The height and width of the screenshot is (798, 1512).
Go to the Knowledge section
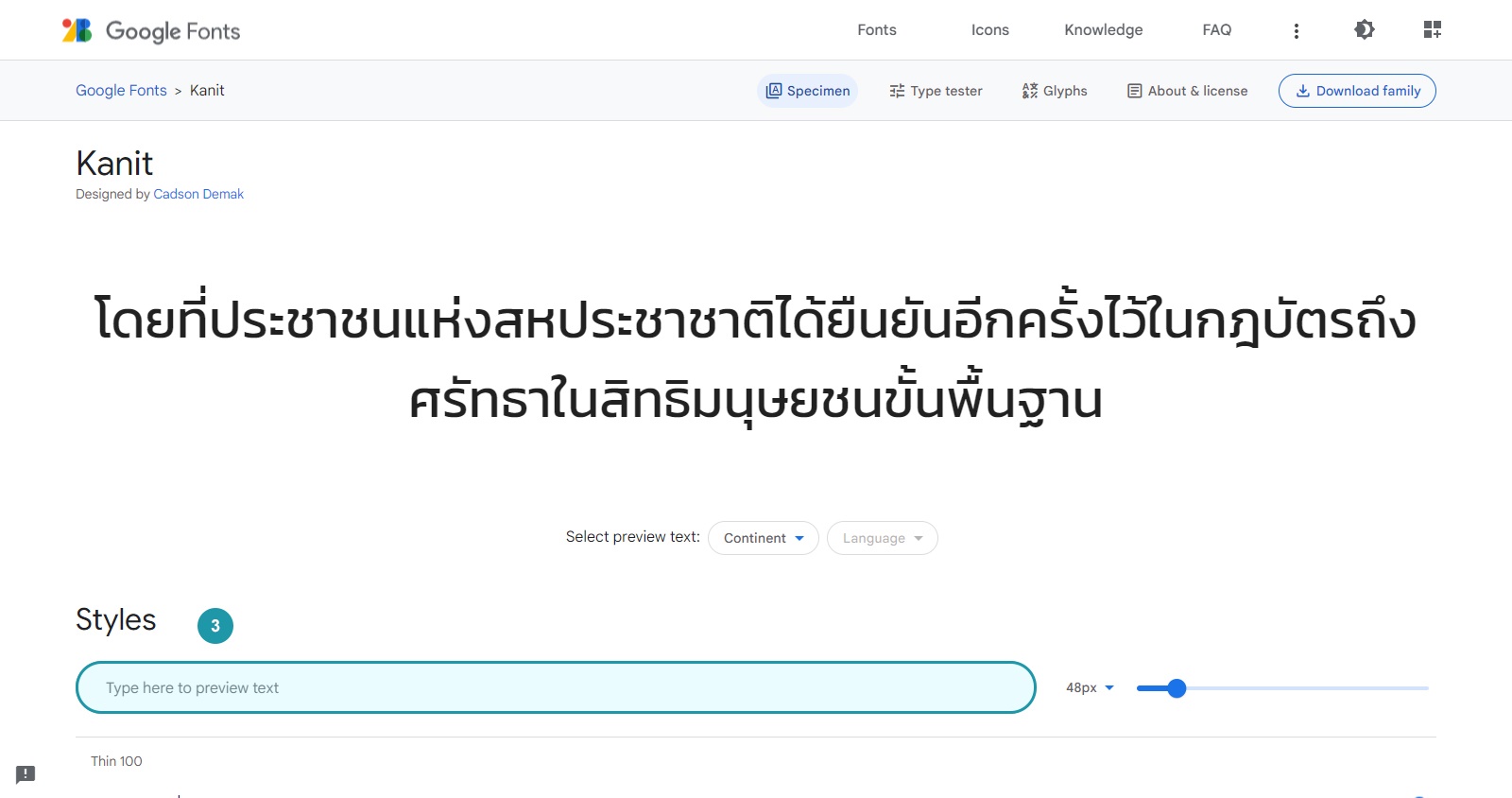(1104, 30)
